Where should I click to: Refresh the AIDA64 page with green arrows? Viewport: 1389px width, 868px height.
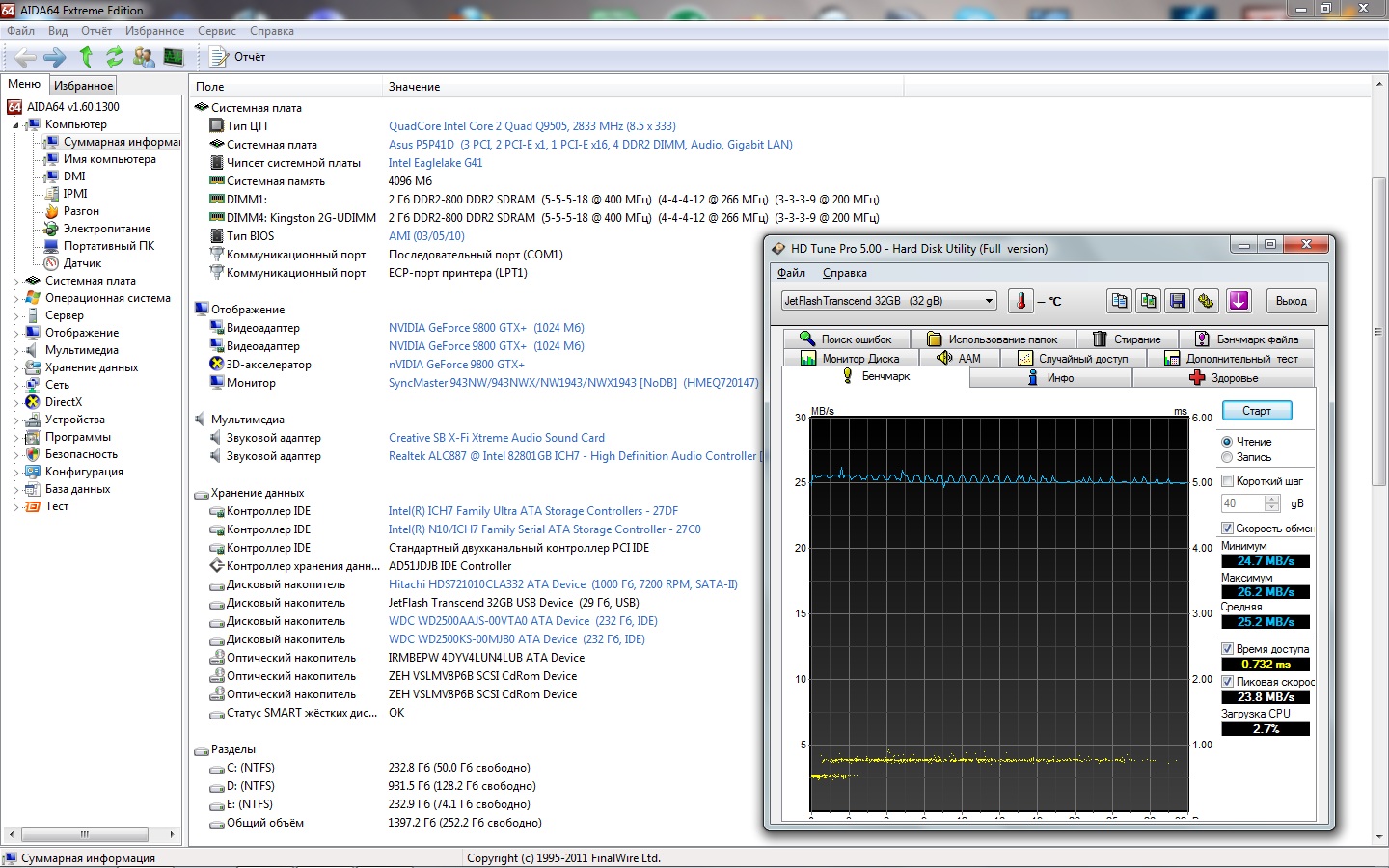[x=115, y=57]
